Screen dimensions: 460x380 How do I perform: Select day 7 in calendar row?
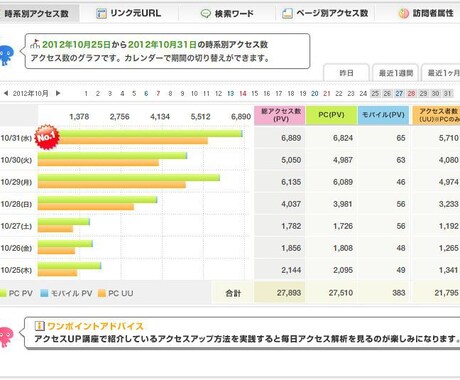pyautogui.click(x=158, y=94)
